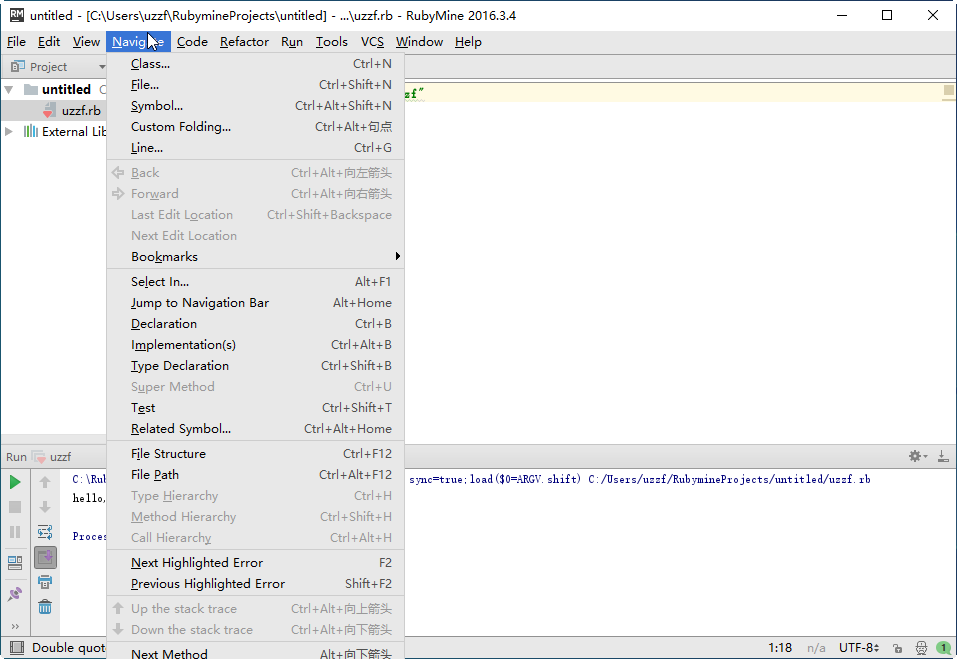Open the Window menu
Image resolution: width=957 pixels, height=659 pixels.
point(419,41)
